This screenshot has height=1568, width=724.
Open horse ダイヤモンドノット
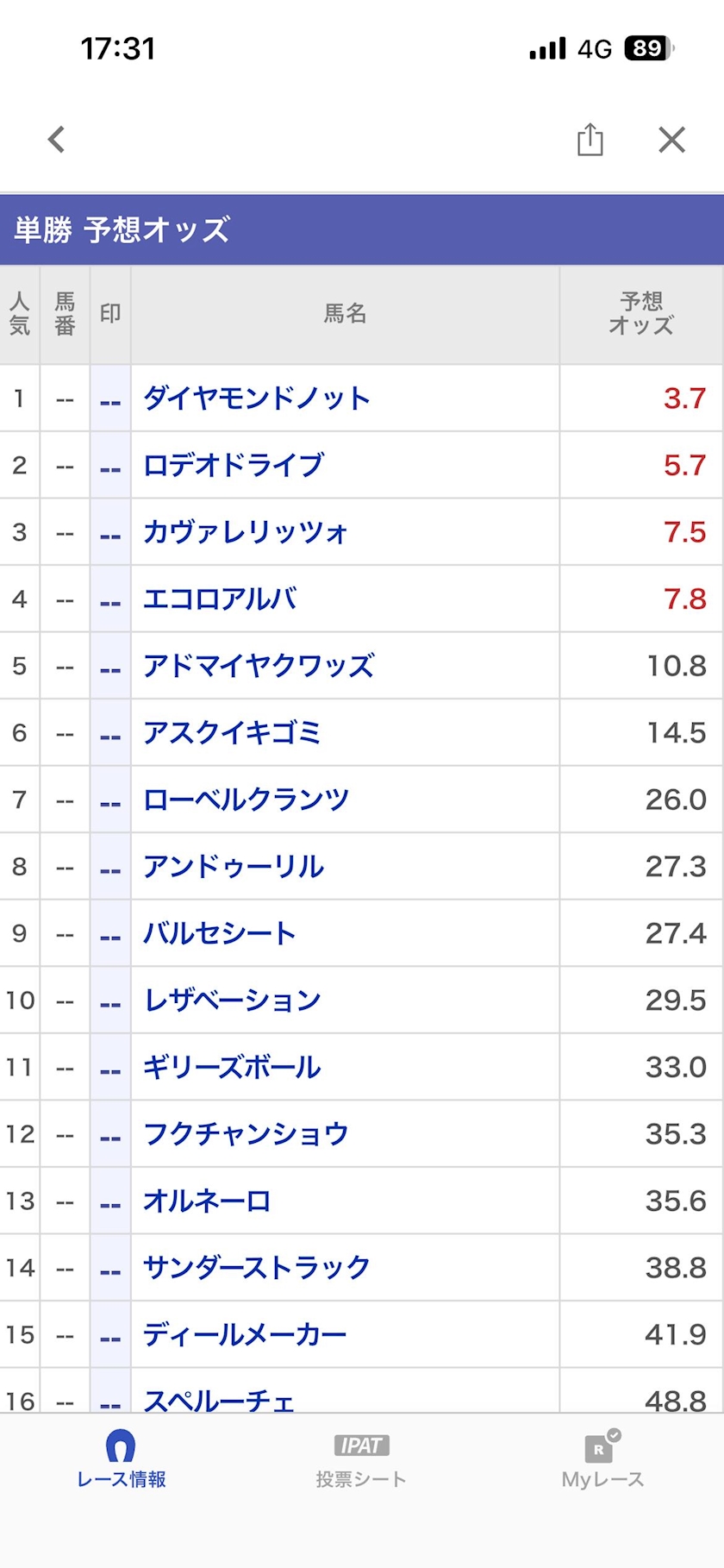tap(257, 398)
